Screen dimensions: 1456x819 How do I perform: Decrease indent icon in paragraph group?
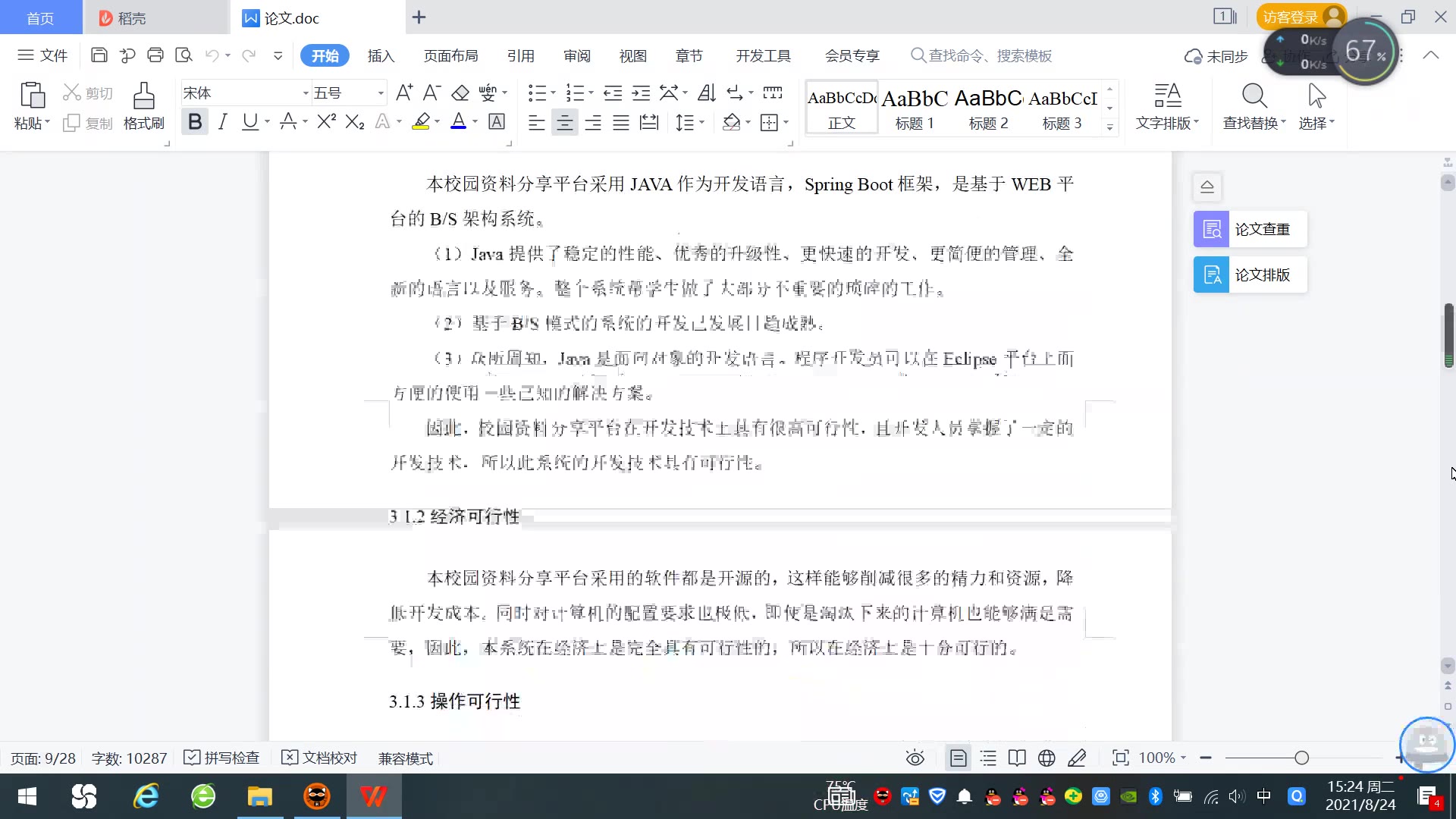tap(613, 93)
